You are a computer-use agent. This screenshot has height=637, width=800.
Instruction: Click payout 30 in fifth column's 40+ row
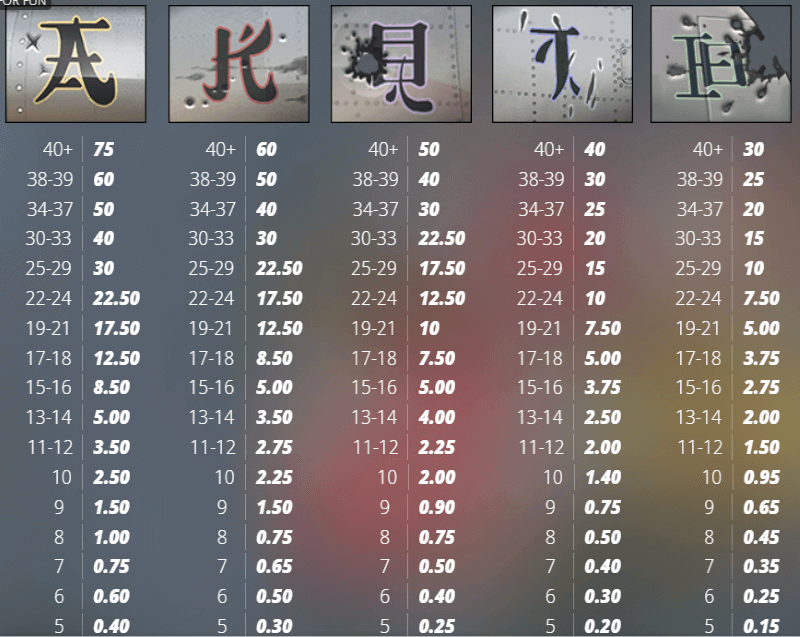click(x=754, y=149)
